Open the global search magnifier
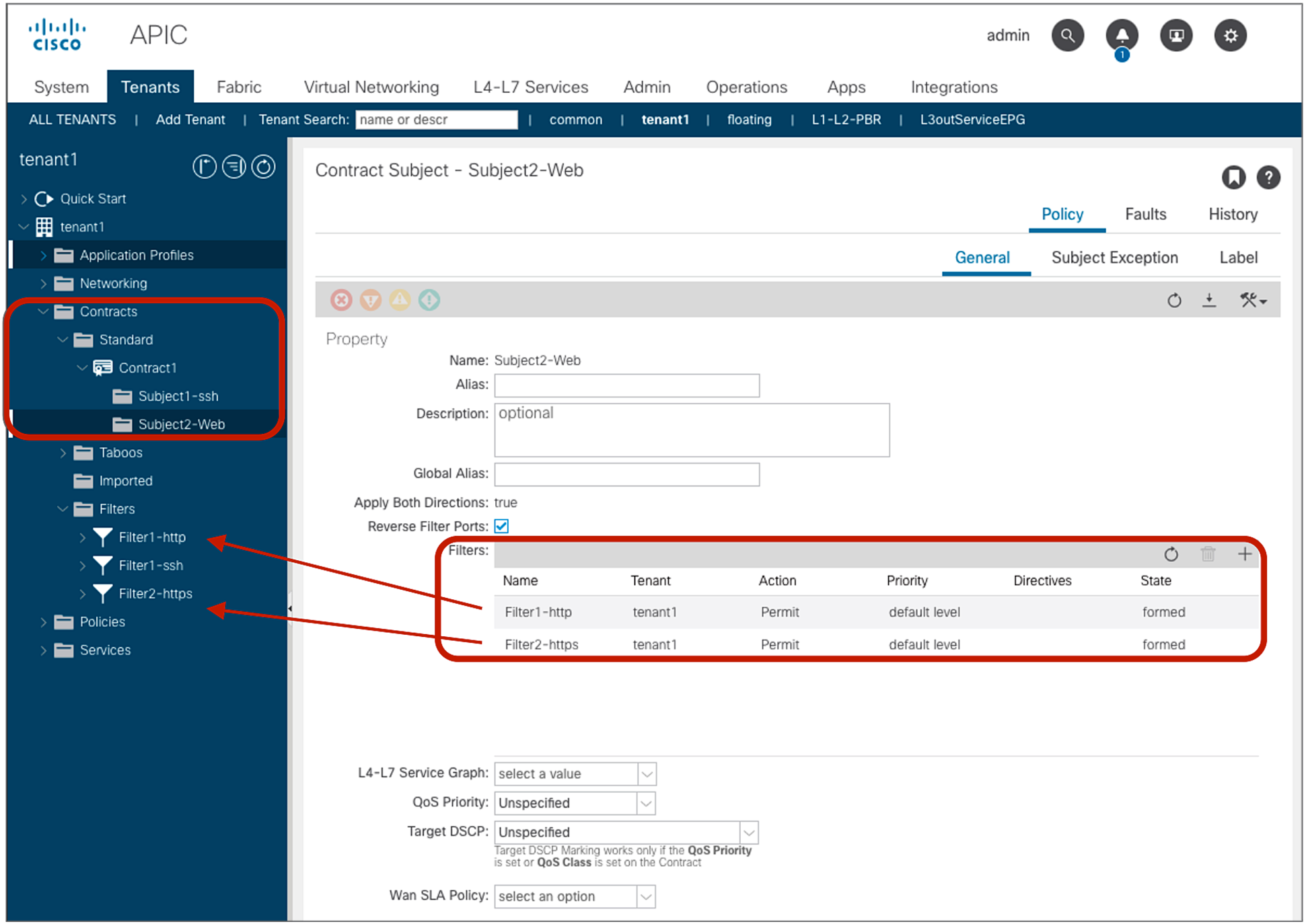 pos(1068,36)
